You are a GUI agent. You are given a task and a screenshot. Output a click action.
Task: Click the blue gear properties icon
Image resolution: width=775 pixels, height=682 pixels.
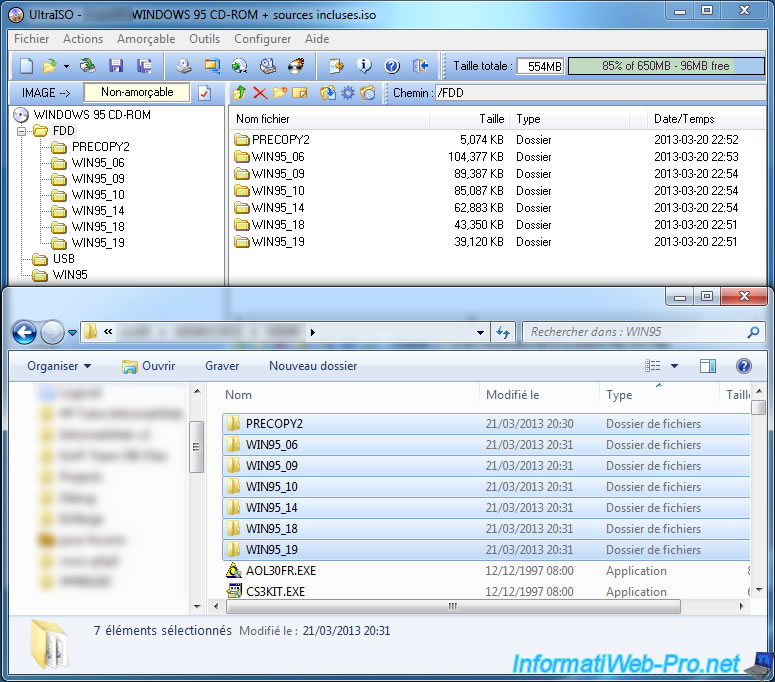click(x=348, y=93)
